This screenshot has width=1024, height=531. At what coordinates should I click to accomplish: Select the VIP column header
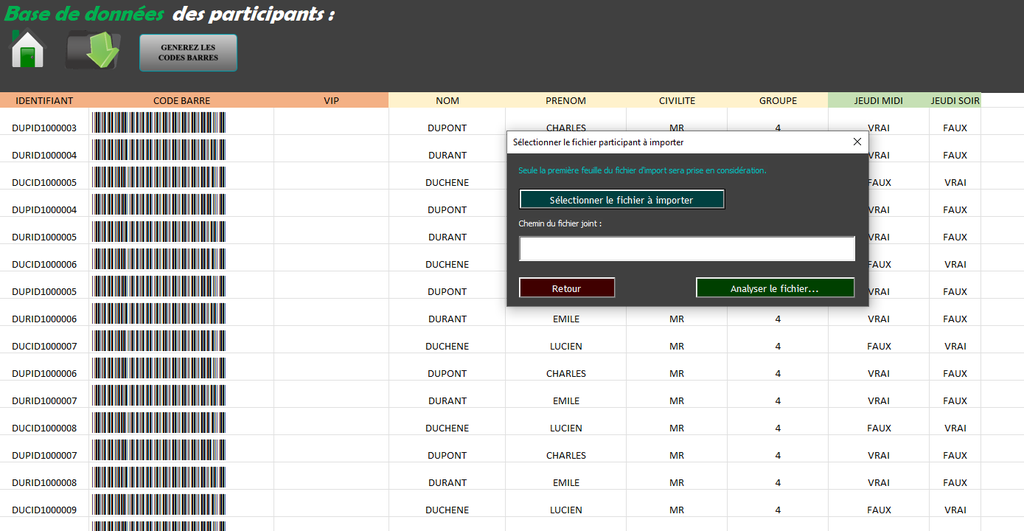coord(331,101)
